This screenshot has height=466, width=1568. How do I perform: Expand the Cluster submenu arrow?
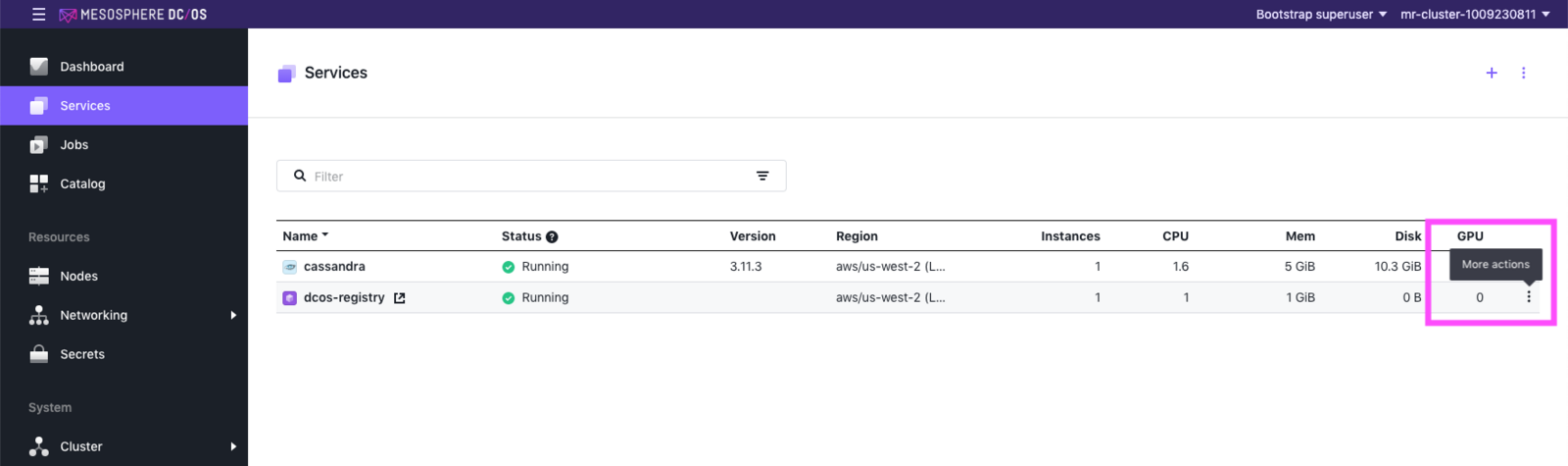pyautogui.click(x=233, y=446)
